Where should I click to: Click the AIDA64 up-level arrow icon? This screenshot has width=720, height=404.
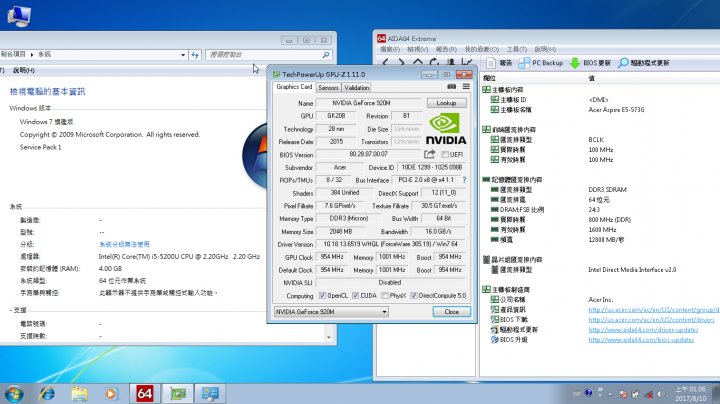point(417,62)
